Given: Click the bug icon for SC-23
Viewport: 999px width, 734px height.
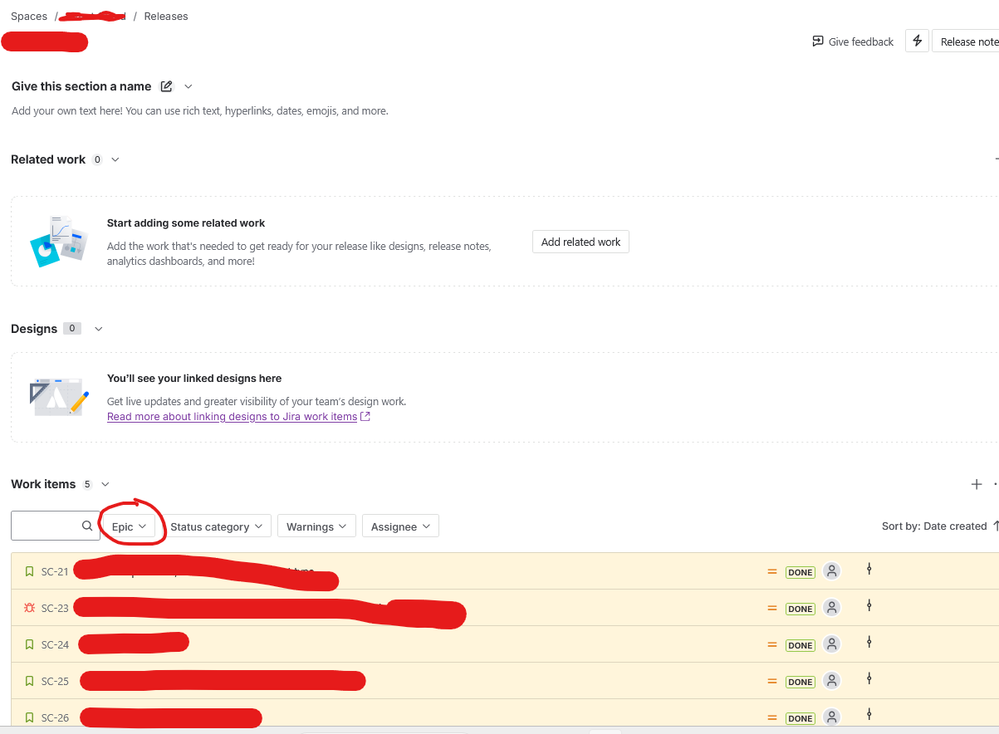Looking at the screenshot, I should (x=29, y=608).
